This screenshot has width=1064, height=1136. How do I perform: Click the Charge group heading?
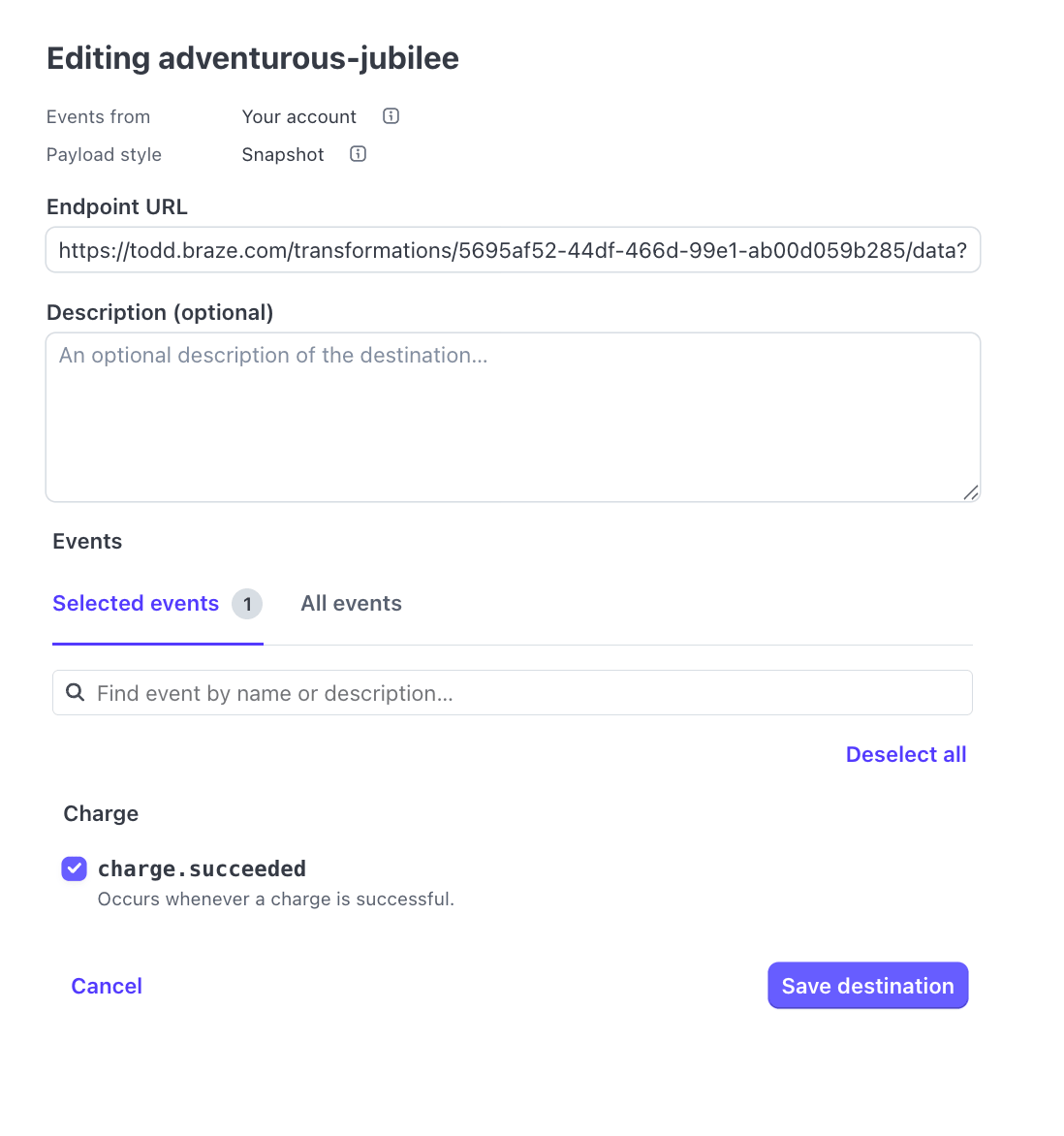[101, 814]
